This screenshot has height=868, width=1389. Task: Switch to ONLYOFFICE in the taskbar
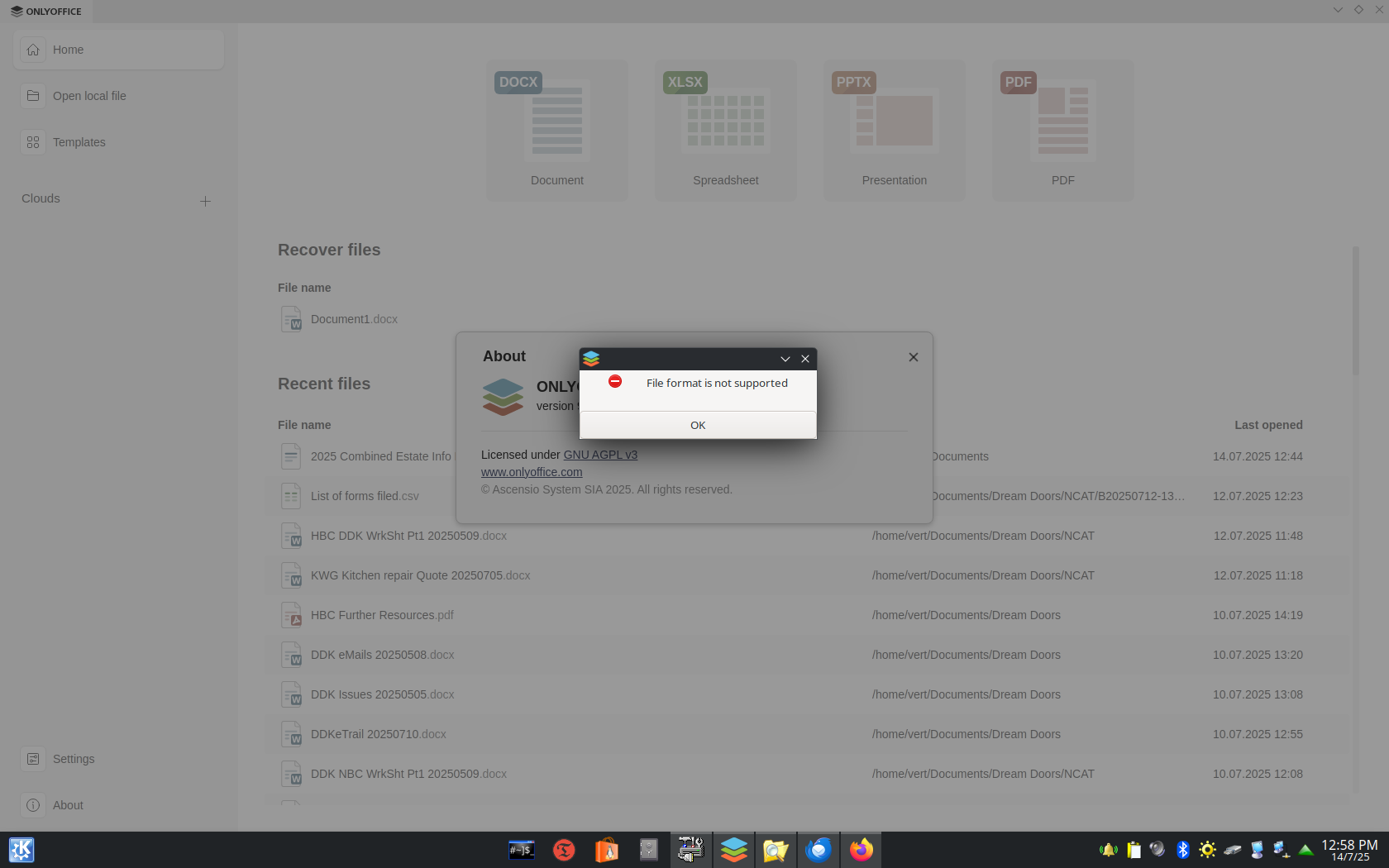click(734, 849)
